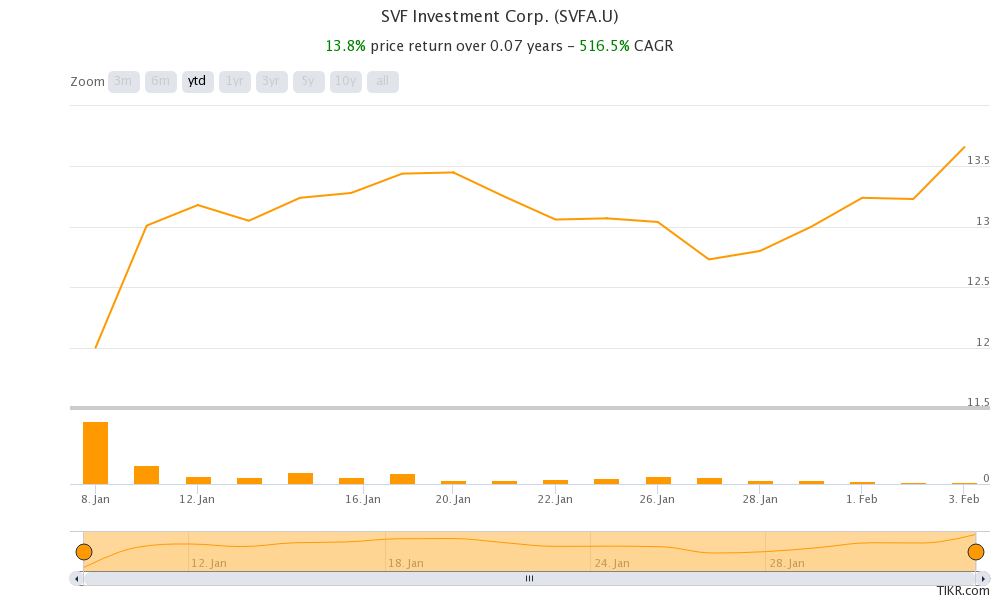Click the 26. Jan volume bar
Viewport: 1000px width, 600px height.
(658, 480)
